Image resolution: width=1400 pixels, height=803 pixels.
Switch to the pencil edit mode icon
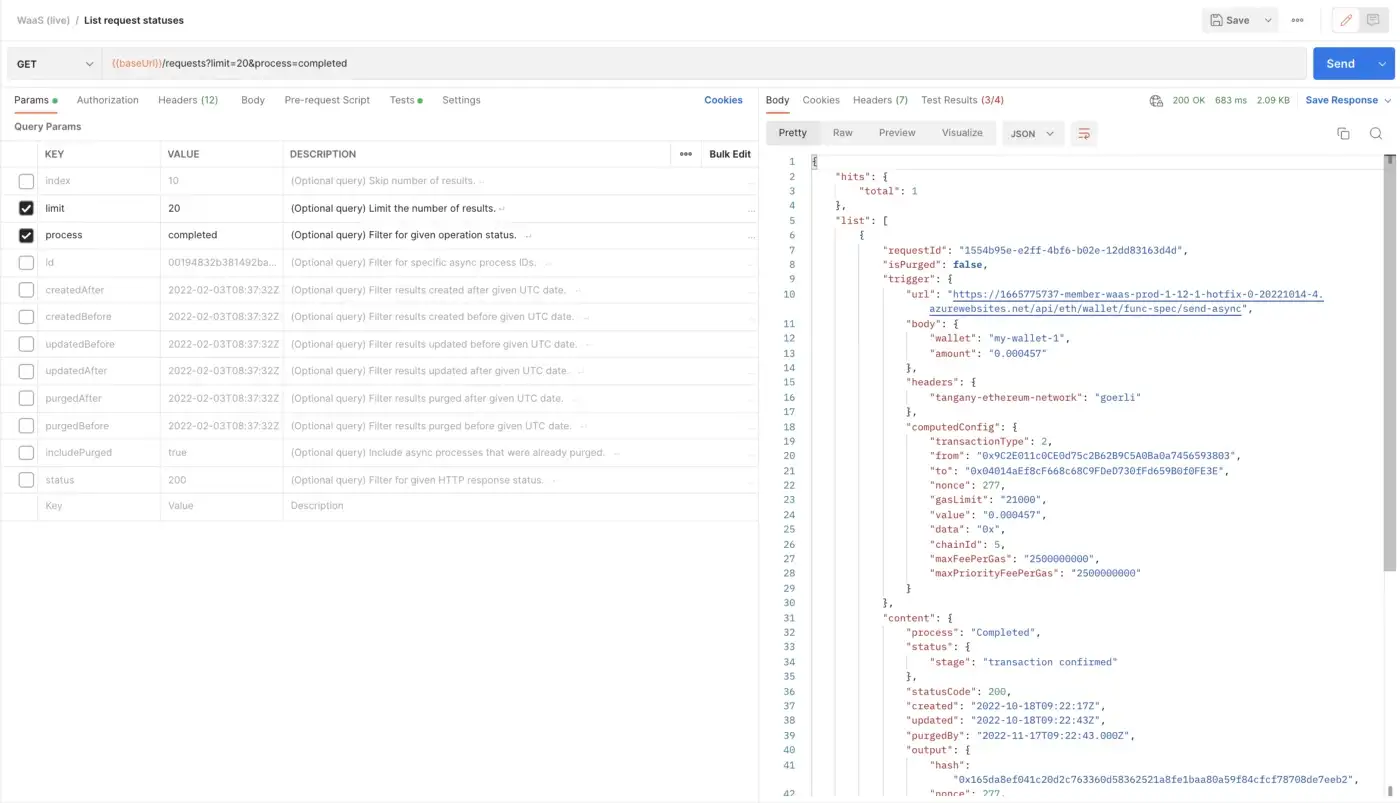1346,20
